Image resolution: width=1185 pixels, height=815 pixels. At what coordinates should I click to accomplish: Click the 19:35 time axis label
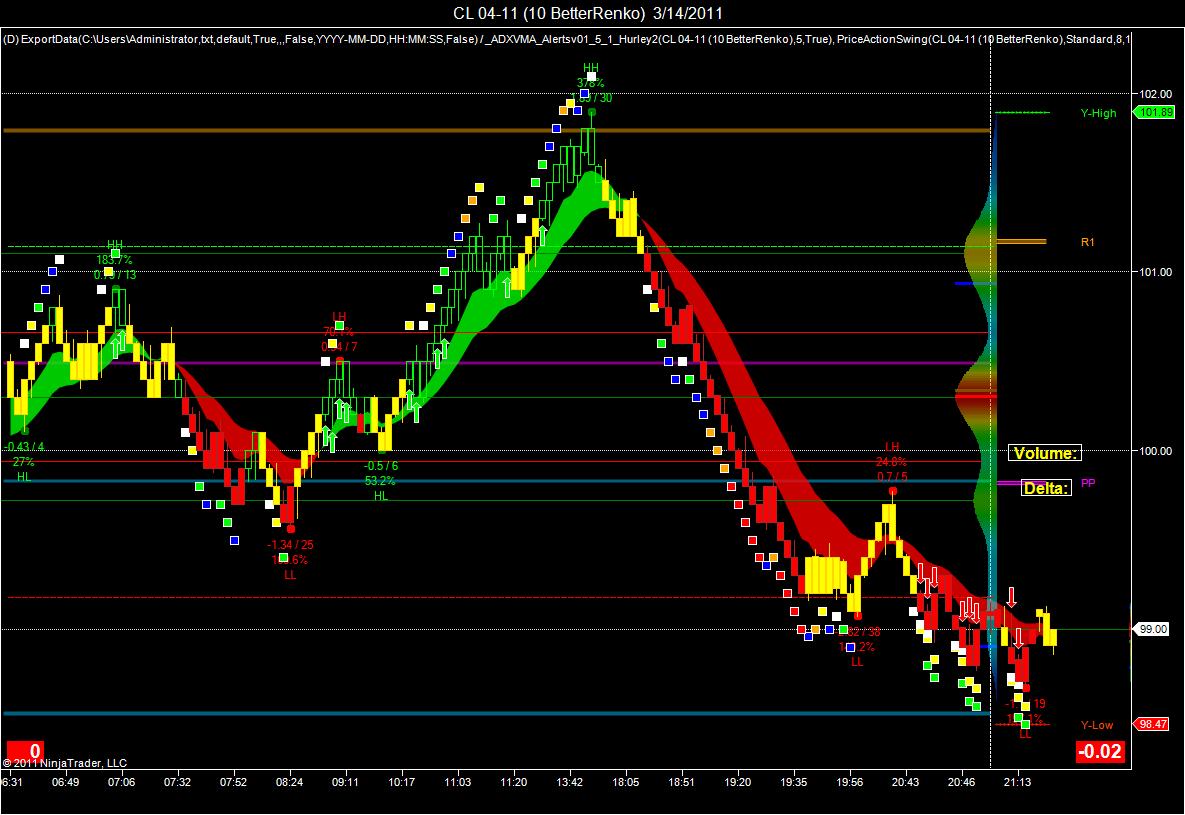tap(794, 782)
